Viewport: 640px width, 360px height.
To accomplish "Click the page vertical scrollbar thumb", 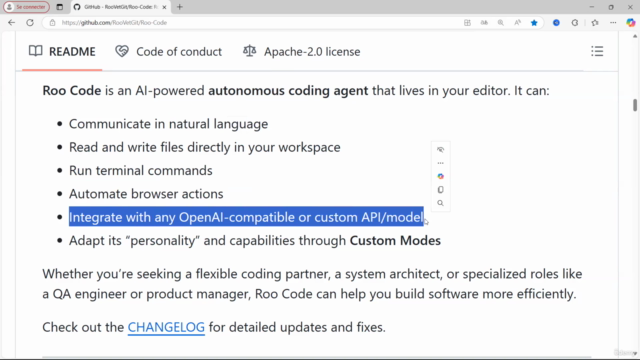I will coord(635,104).
